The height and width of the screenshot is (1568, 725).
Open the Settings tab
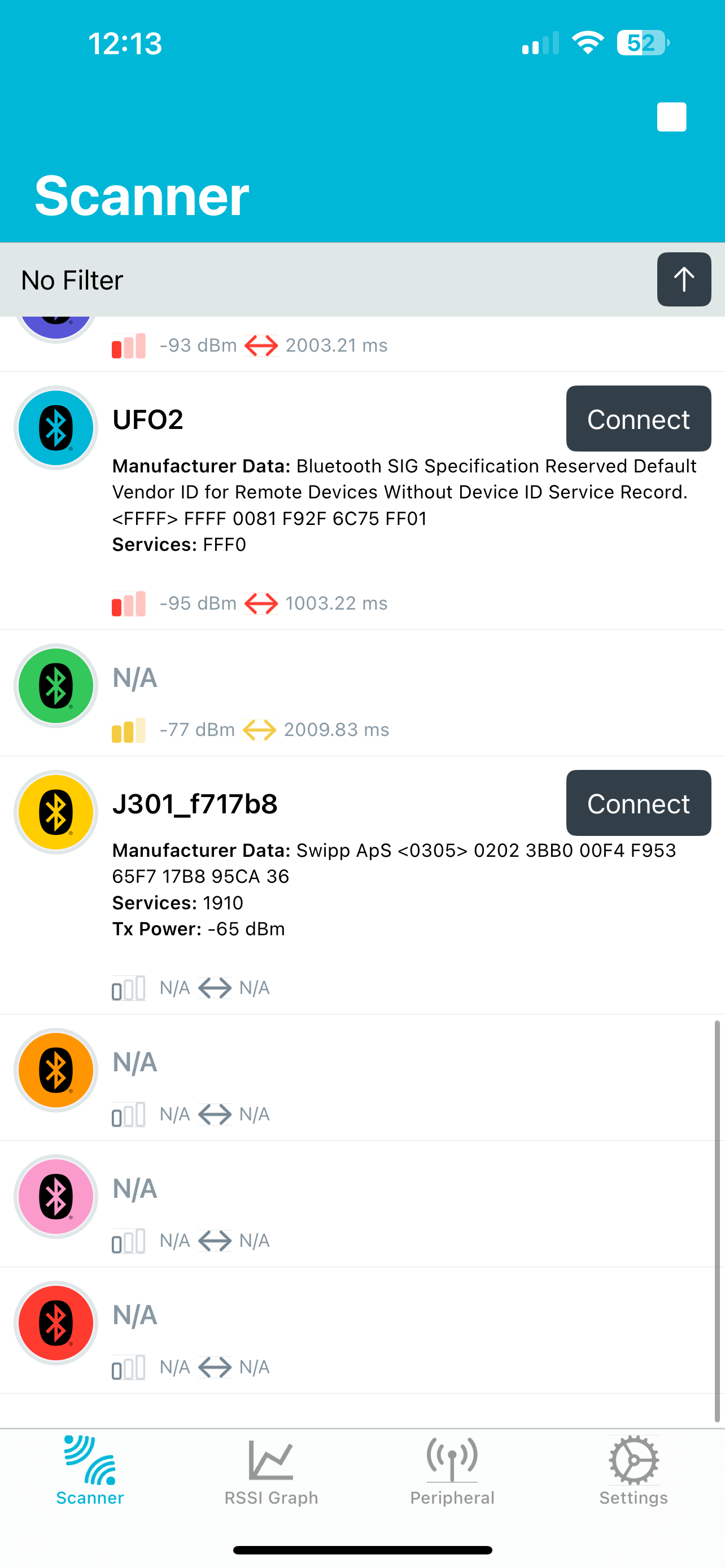pyautogui.click(x=634, y=1472)
